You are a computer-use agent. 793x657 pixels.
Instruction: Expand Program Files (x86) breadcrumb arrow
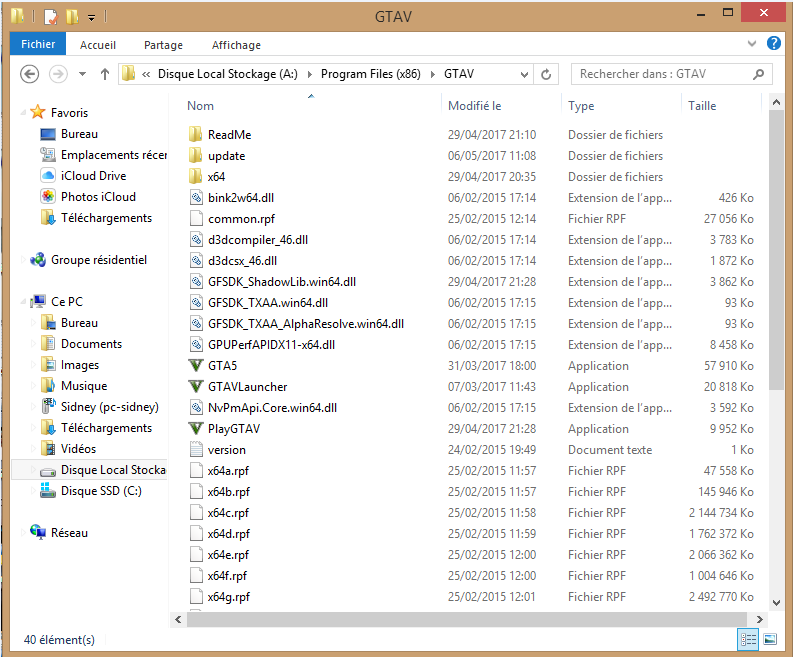pyautogui.click(x=432, y=74)
